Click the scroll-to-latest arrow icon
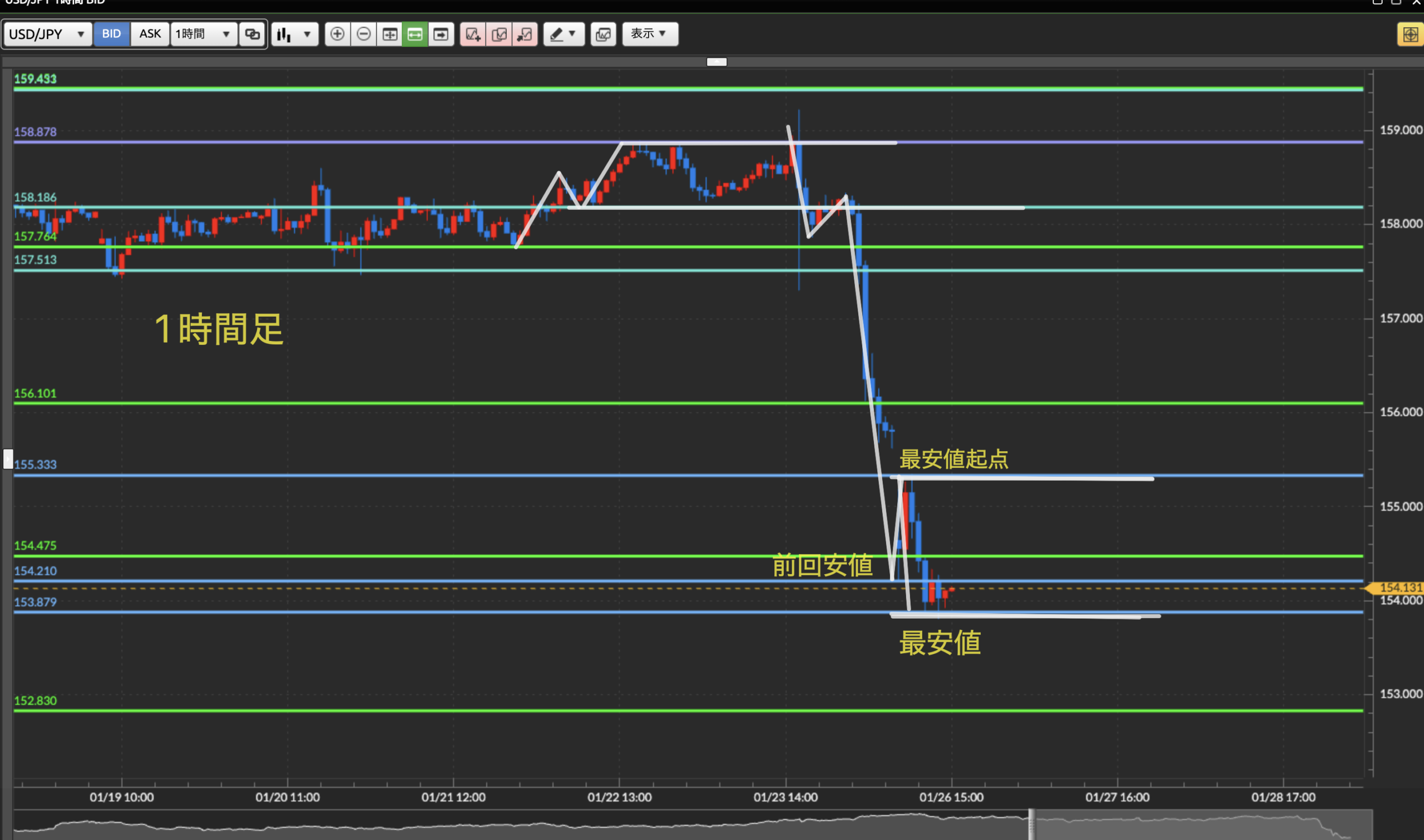1424x840 pixels. pyautogui.click(x=441, y=34)
